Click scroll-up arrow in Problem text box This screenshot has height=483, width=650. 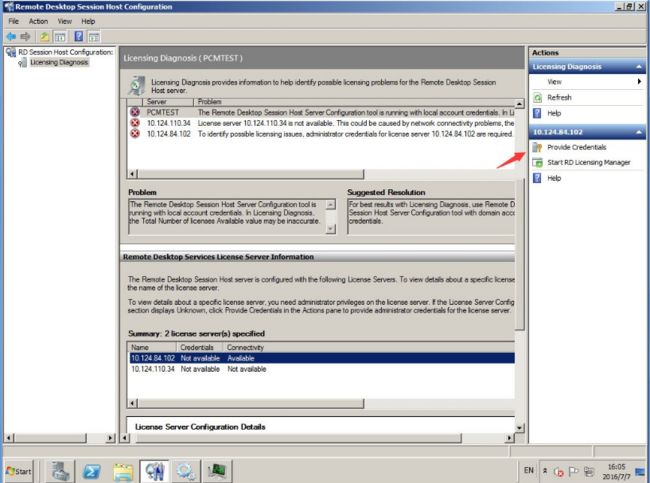pyautogui.click(x=330, y=204)
